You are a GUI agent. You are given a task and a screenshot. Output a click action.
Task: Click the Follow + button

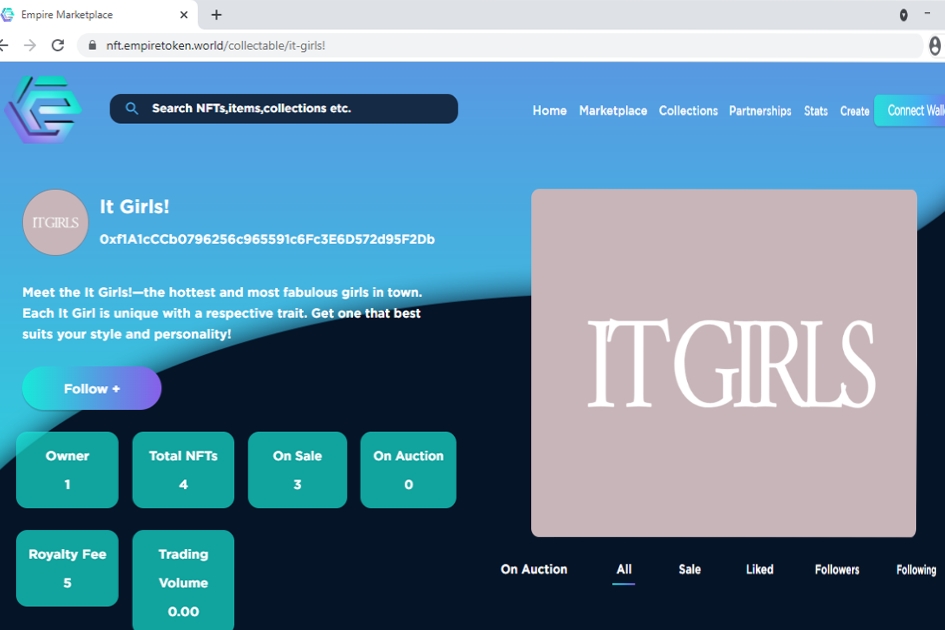[x=92, y=388]
